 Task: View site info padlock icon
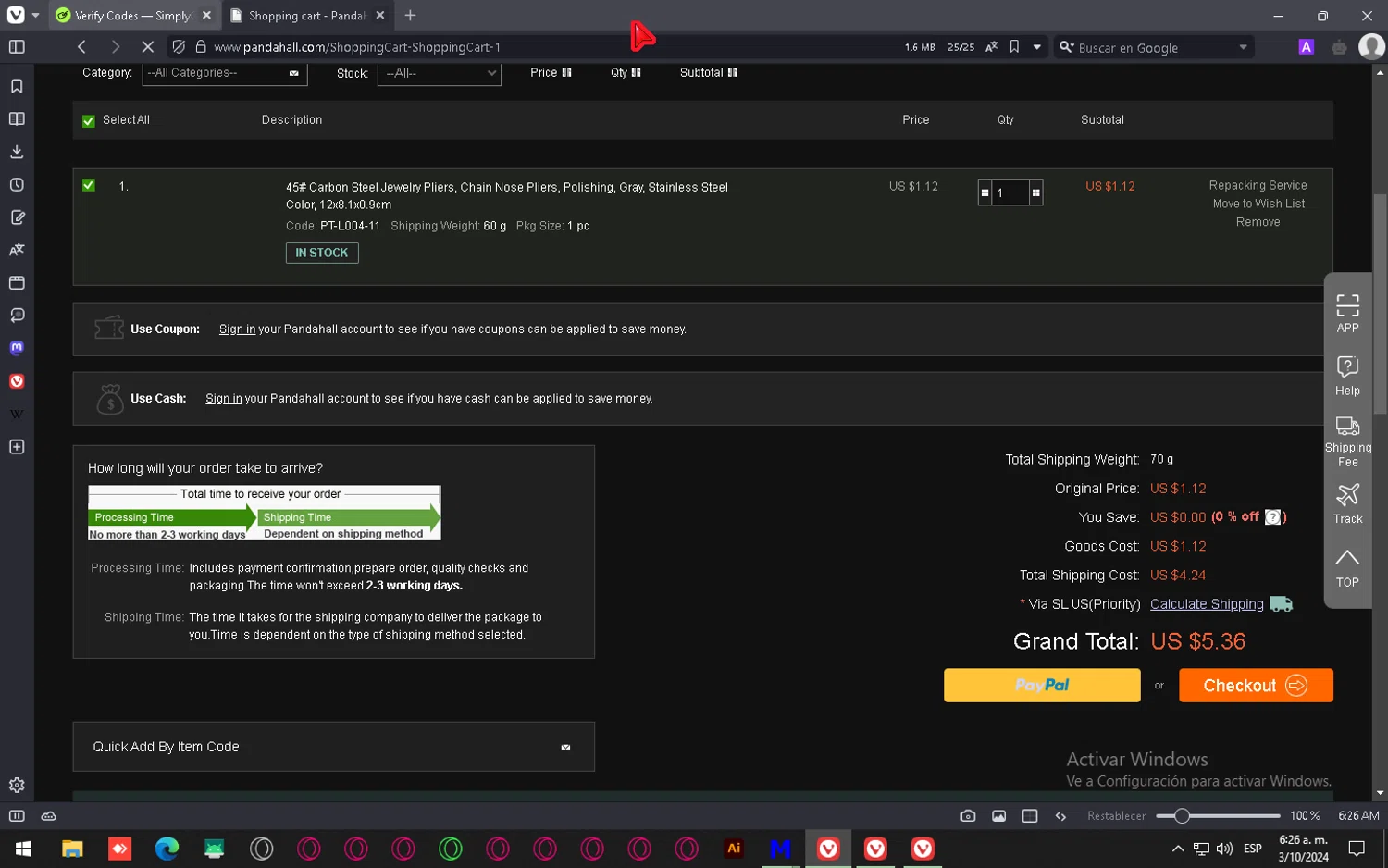pos(201,46)
